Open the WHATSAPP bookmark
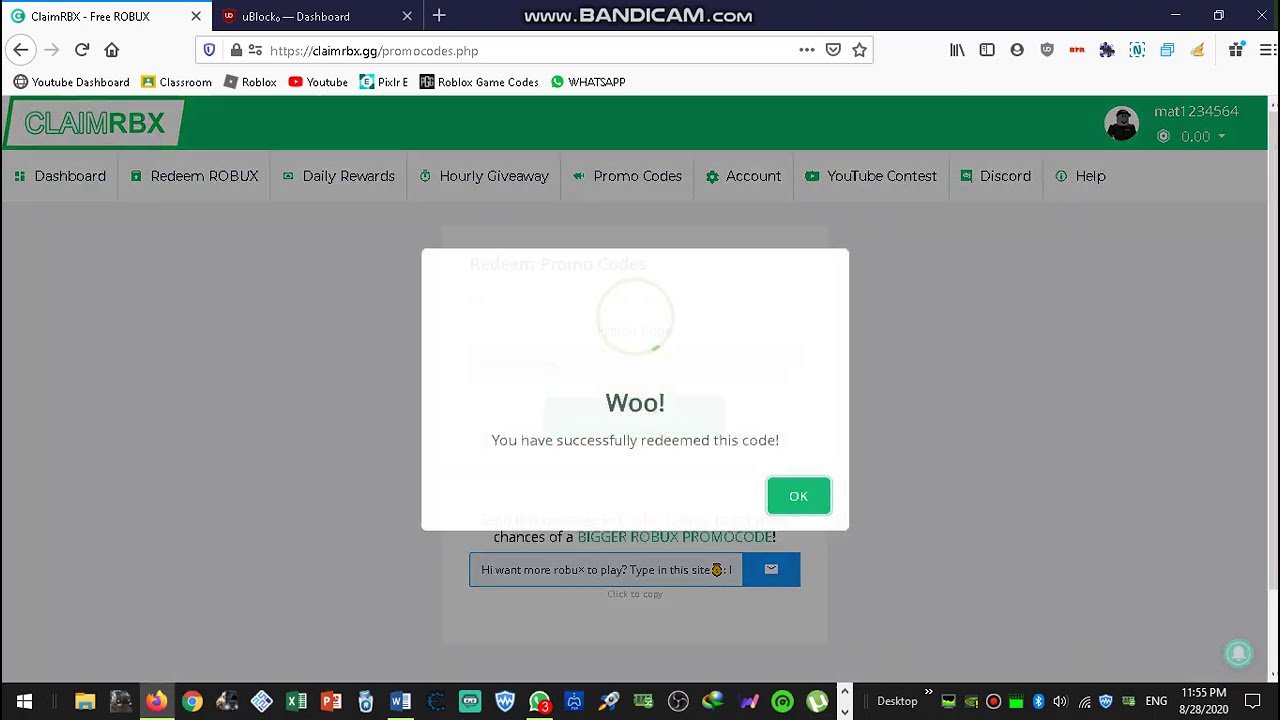Viewport: 1280px width, 720px height. (588, 82)
